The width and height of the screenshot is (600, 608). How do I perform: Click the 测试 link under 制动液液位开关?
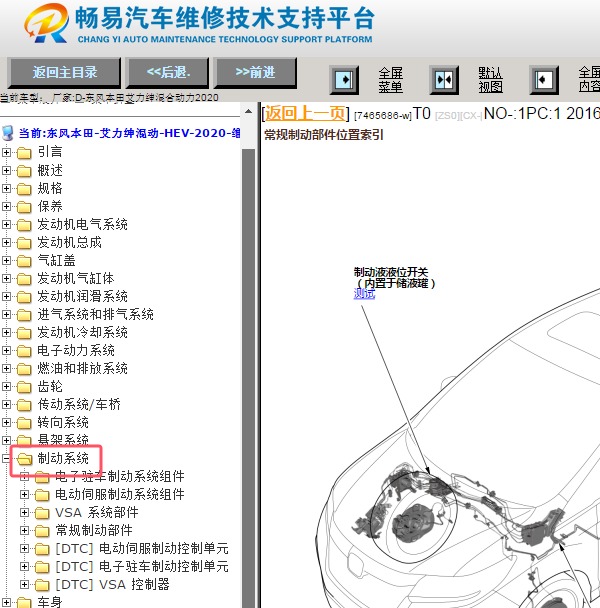(364, 294)
